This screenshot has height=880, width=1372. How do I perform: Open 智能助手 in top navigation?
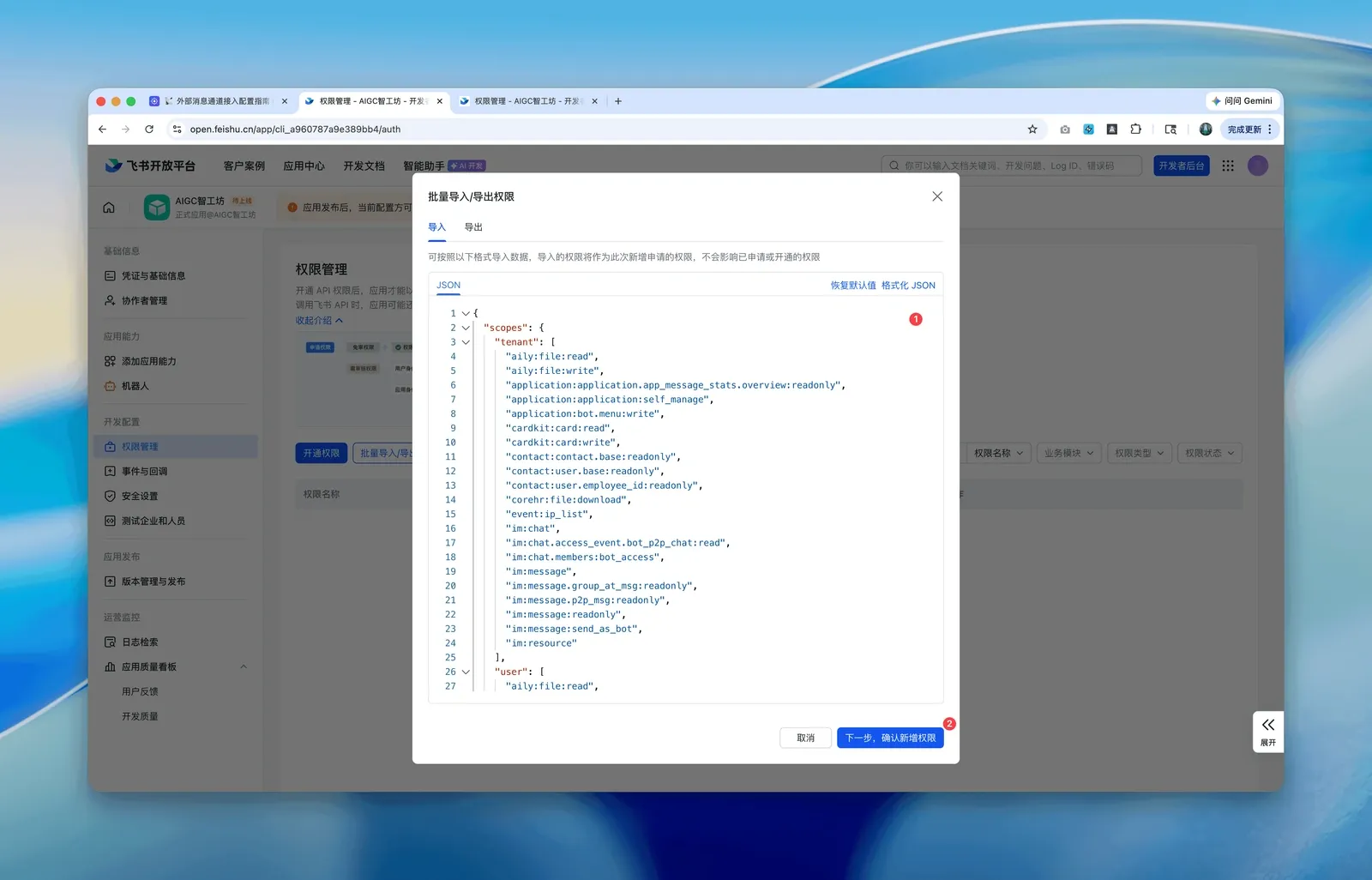[424, 166]
